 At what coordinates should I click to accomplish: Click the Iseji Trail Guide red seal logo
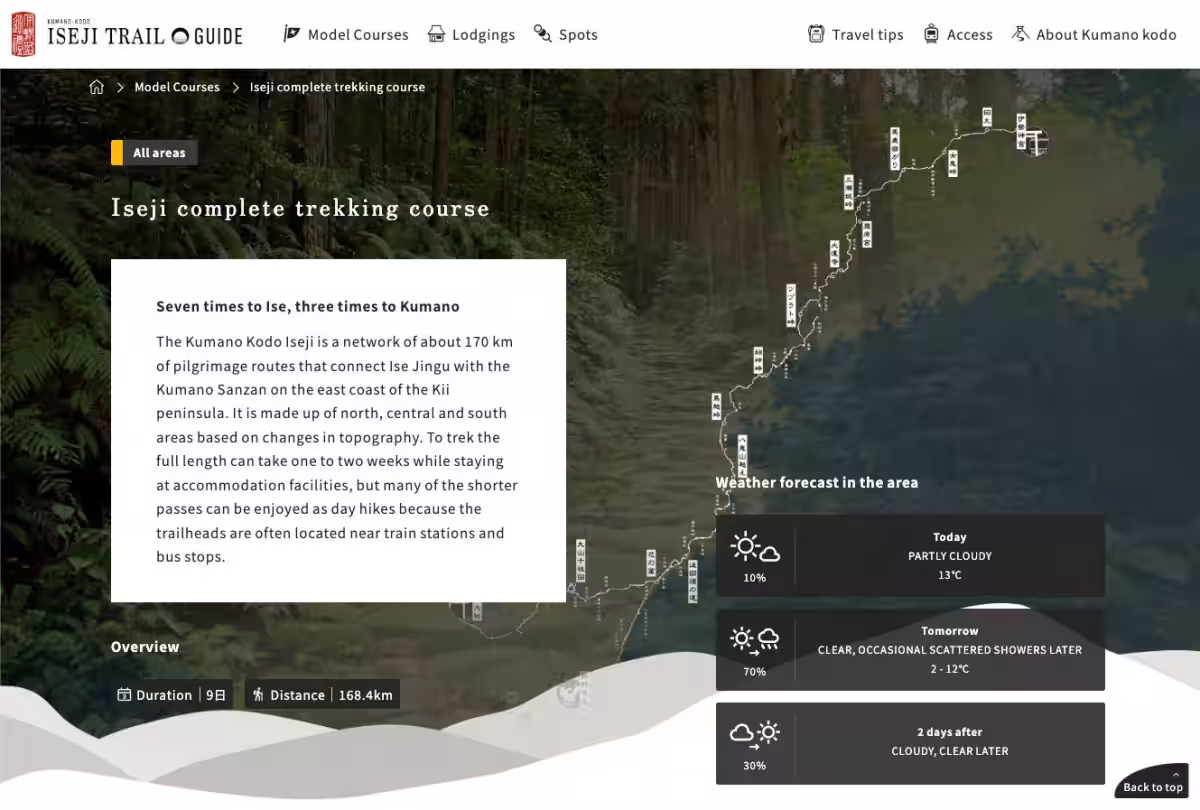pyautogui.click(x=23, y=34)
